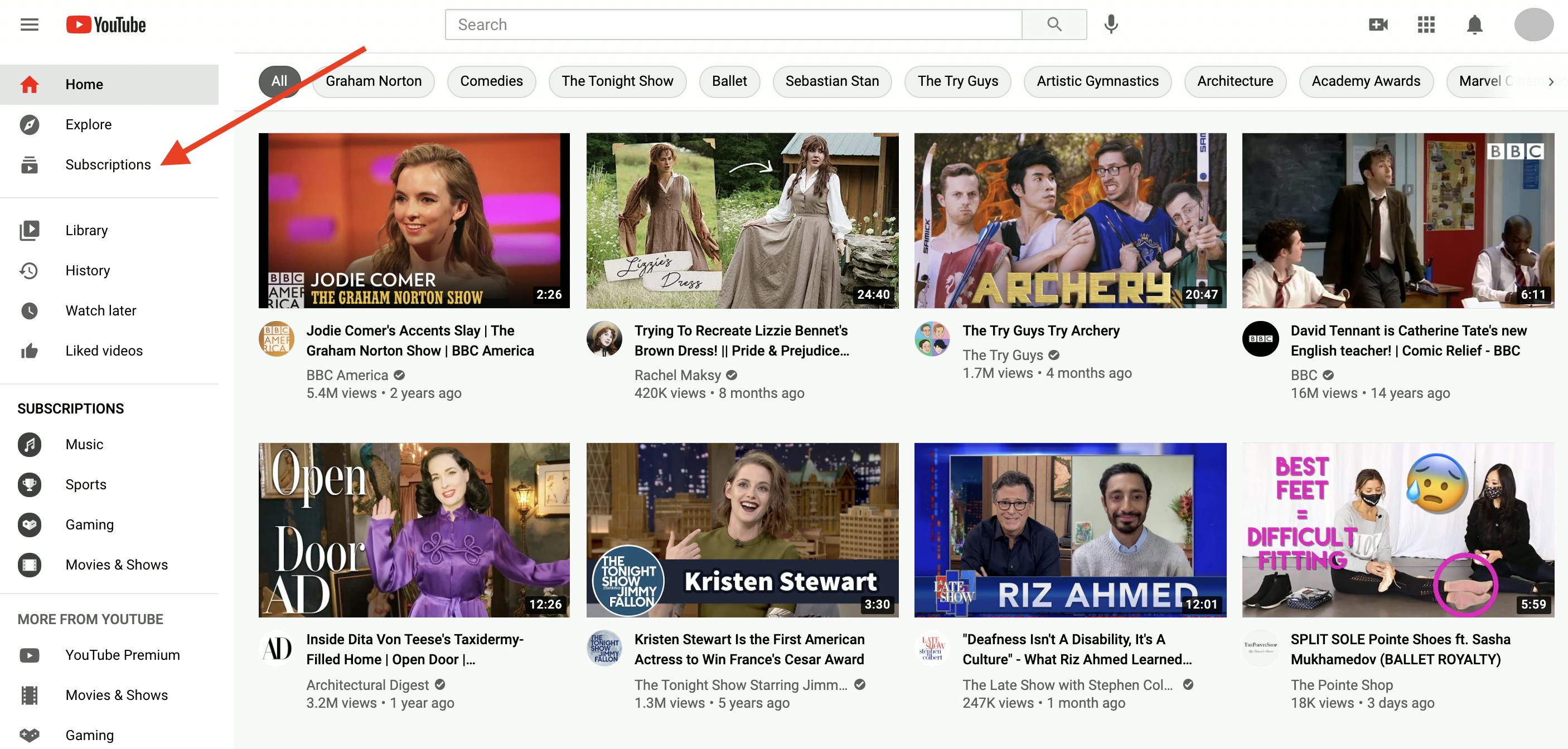The height and width of the screenshot is (749, 1568).
Task: Click the Architectural Digest AD avatar
Action: (x=277, y=648)
